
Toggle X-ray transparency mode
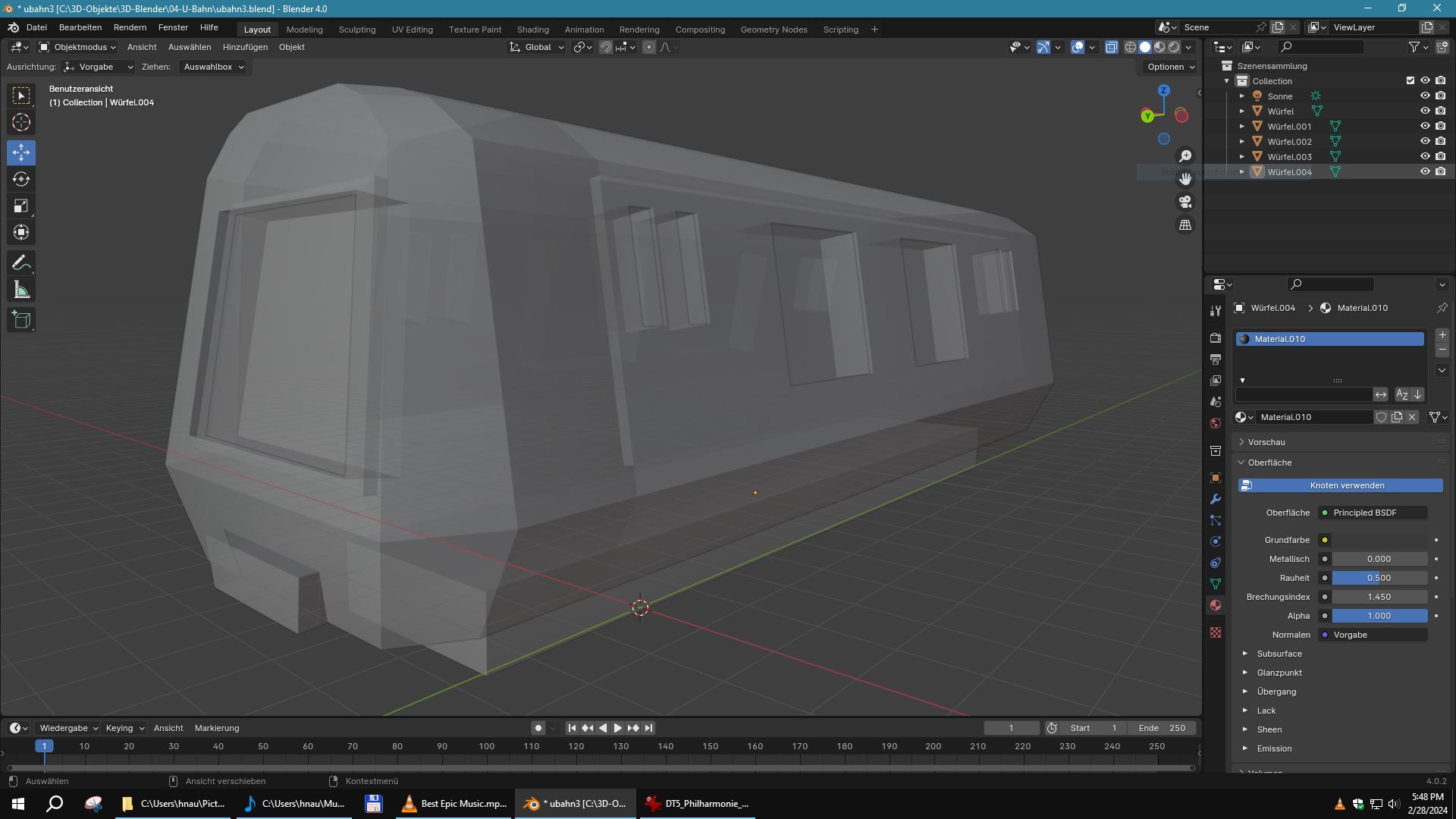(x=1111, y=47)
